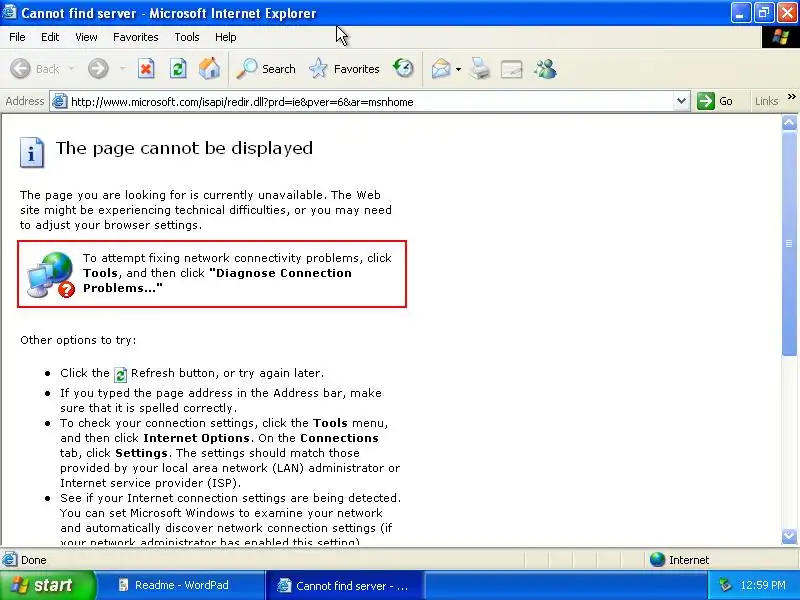
Task: Click the Internet zone globe in status bar
Action: pos(657,560)
